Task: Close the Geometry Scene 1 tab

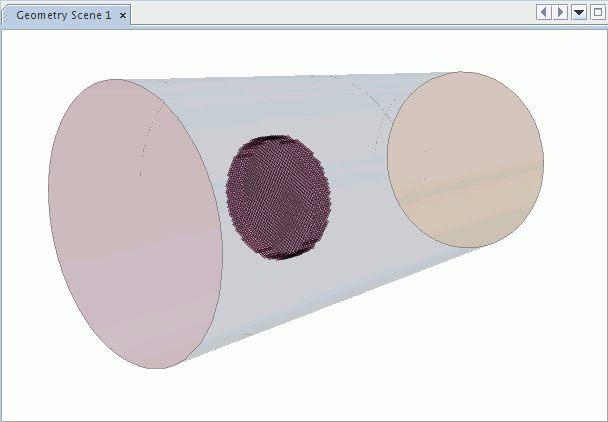Action: (123, 17)
